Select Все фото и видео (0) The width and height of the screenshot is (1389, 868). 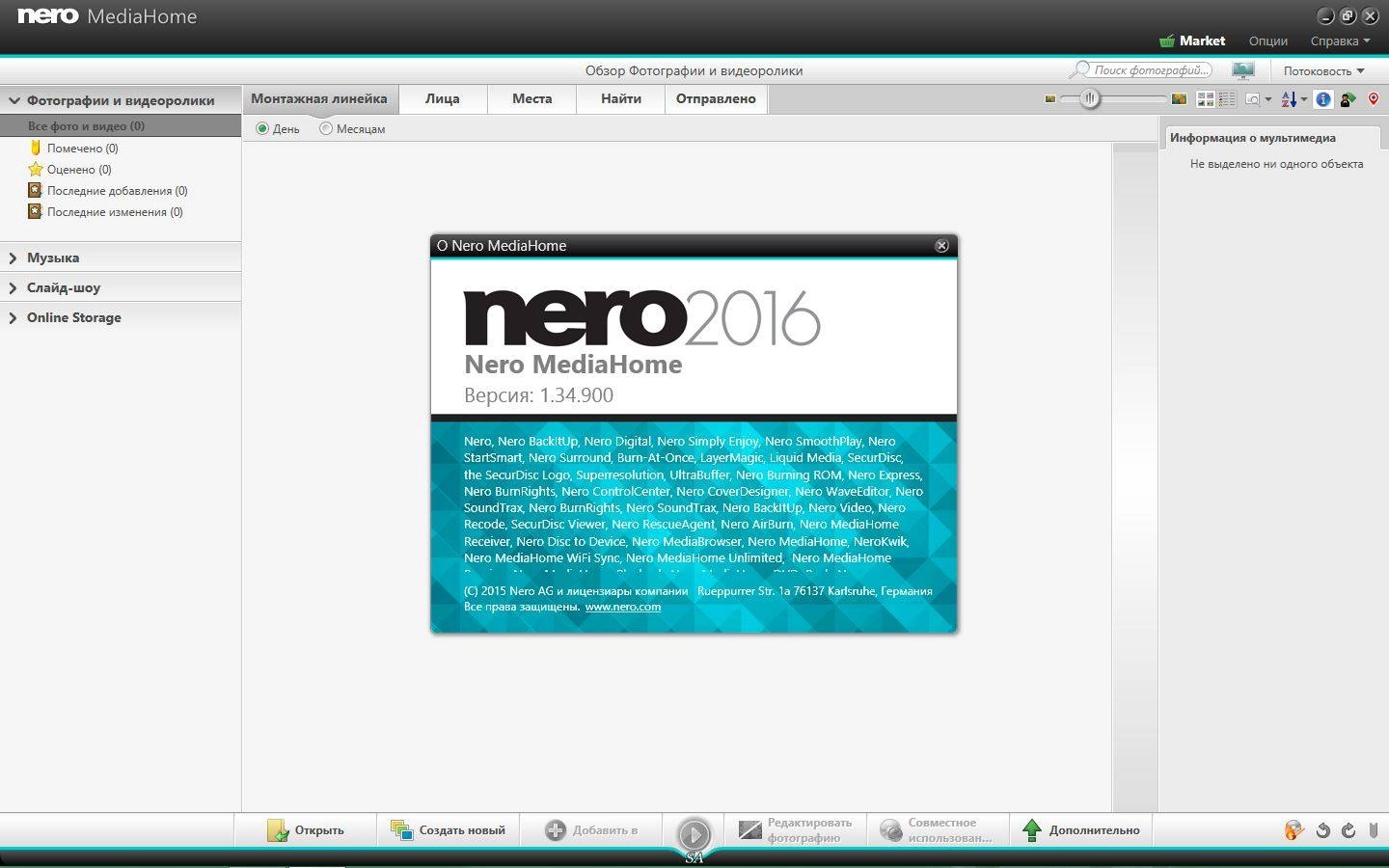(121, 125)
